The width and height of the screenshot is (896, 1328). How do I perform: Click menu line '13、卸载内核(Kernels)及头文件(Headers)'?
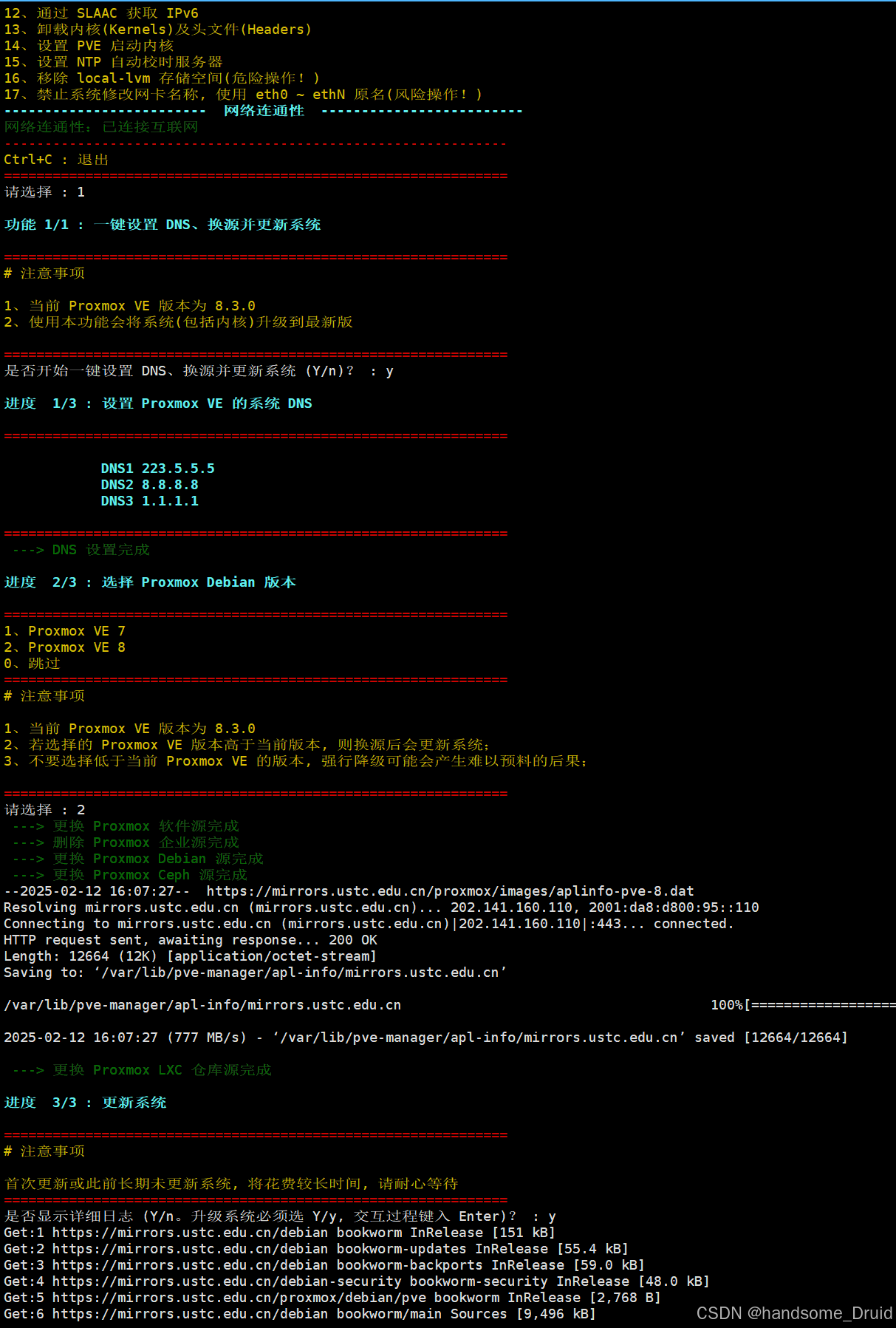pyautogui.click(x=158, y=30)
